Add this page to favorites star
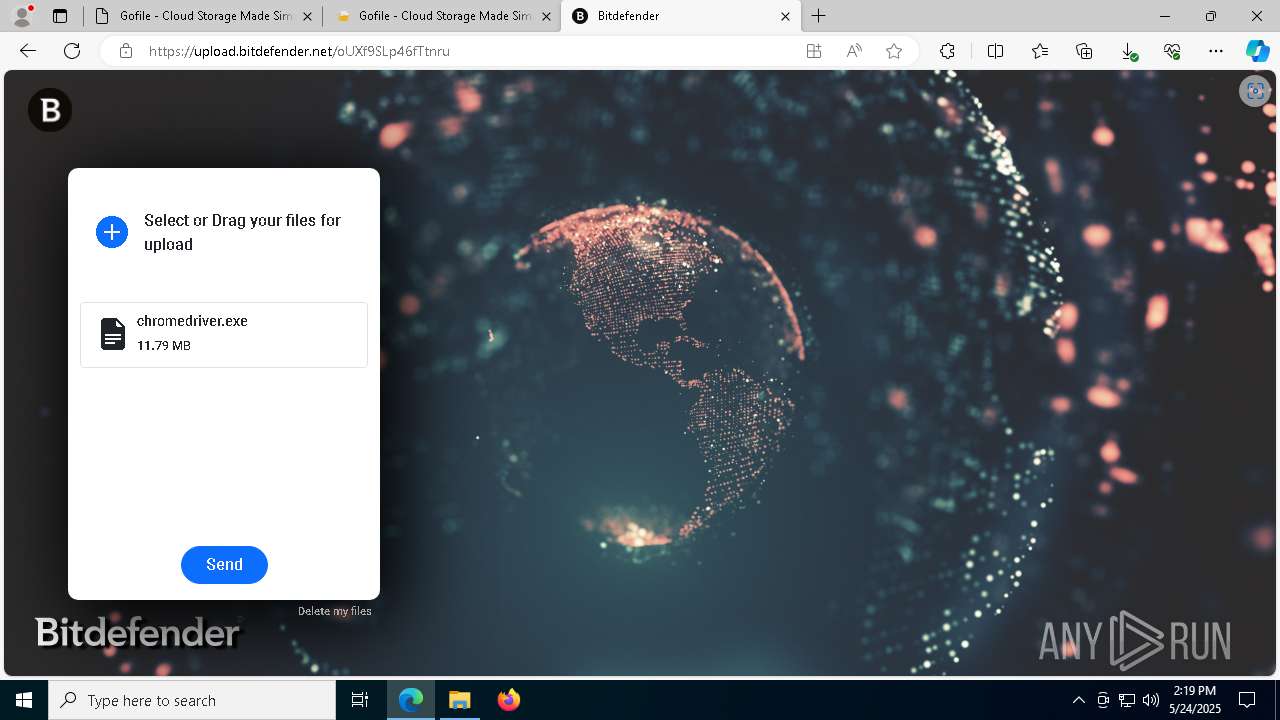Image resolution: width=1280 pixels, height=720 pixels. coord(894,51)
